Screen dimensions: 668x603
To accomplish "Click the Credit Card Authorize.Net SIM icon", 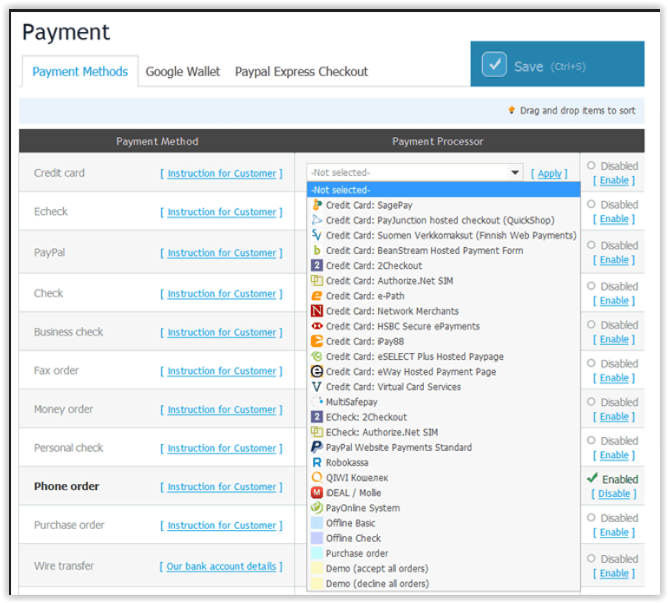I will [x=317, y=280].
